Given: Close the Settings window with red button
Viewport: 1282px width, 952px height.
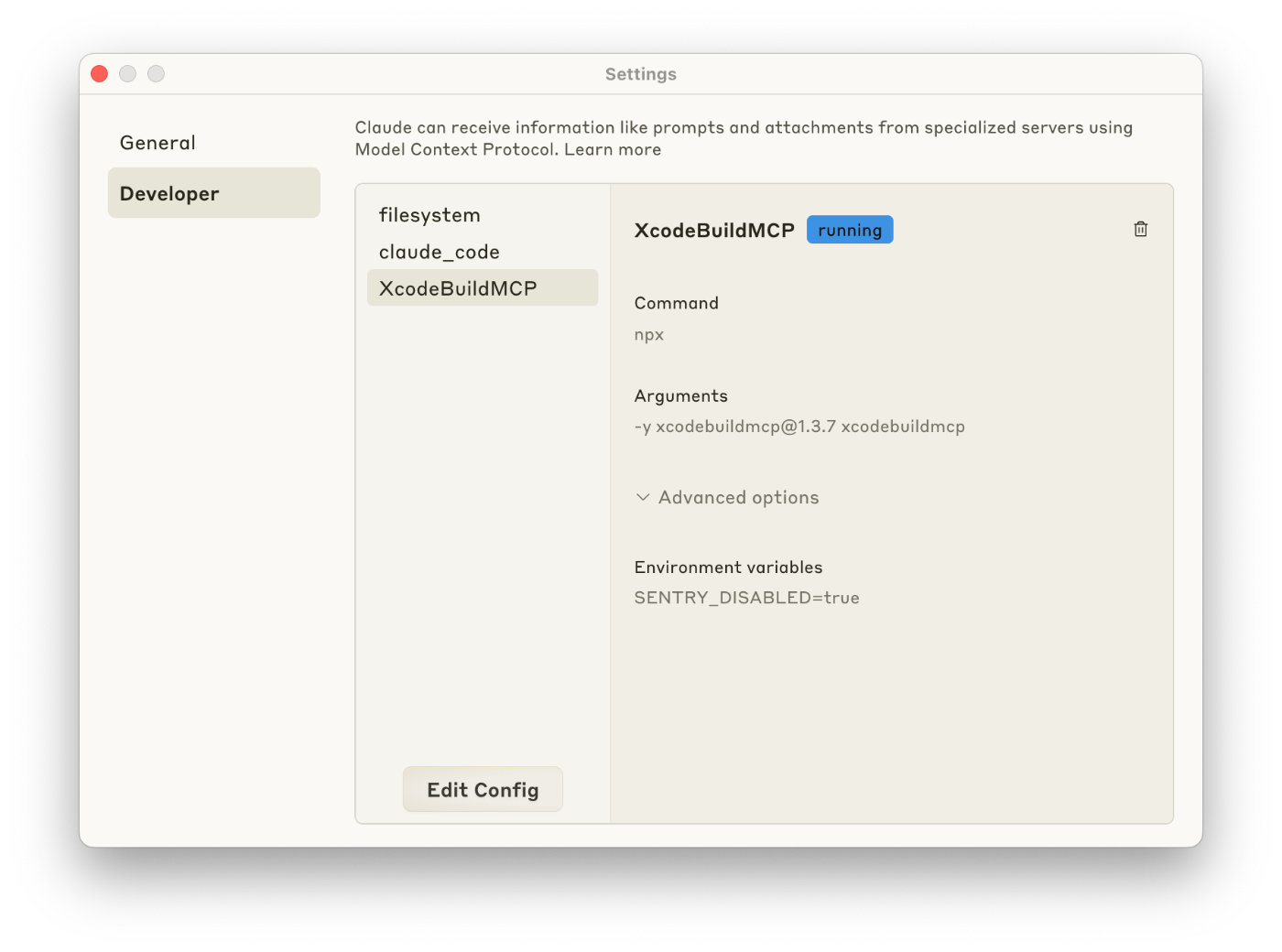Looking at the screenshot, I should point(100,73).
